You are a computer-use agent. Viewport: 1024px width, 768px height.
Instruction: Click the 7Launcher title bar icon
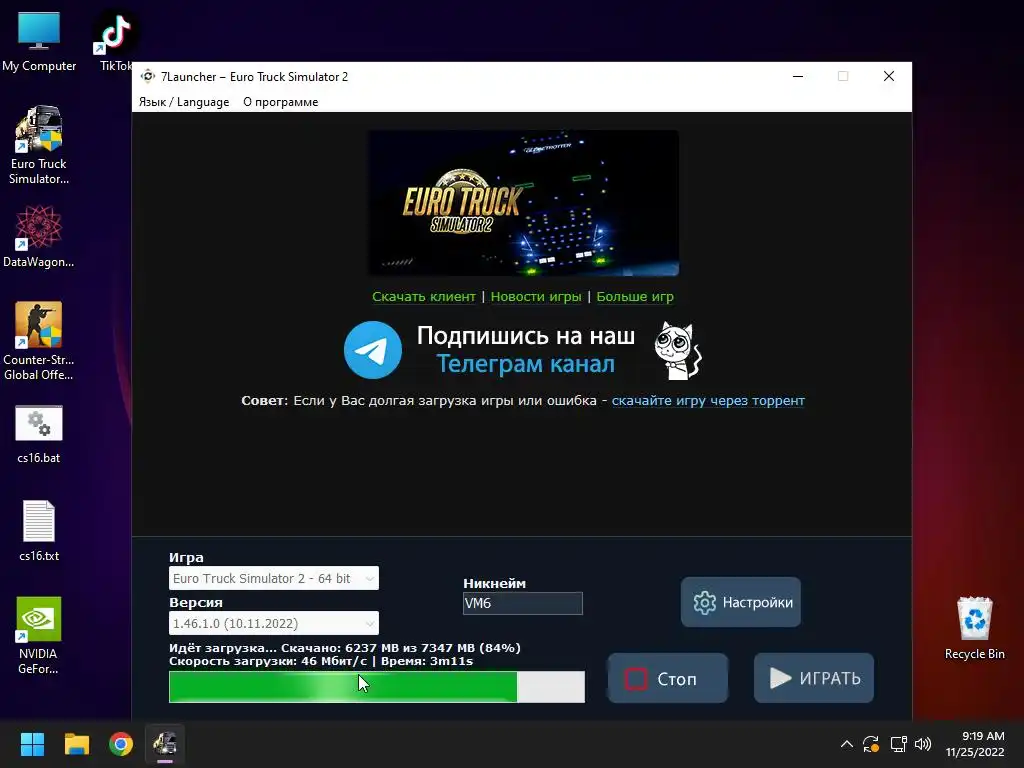[x=148, y=76]
